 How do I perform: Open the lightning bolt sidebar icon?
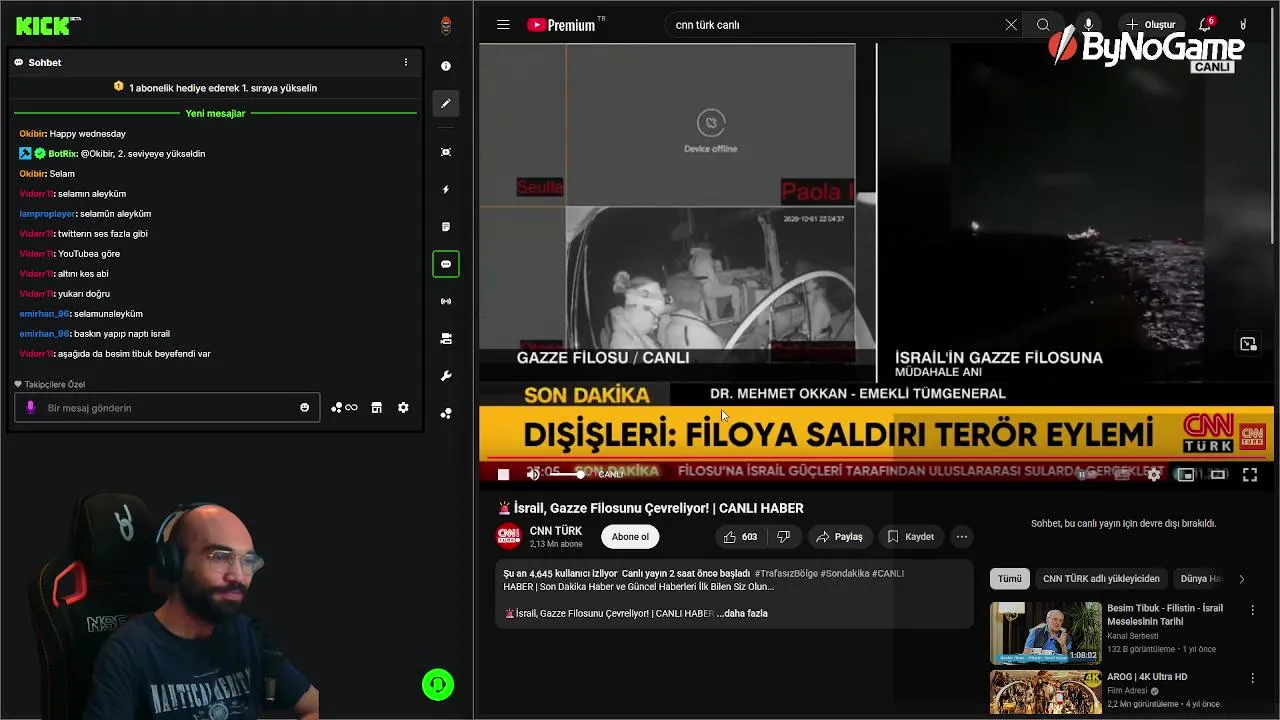click(x=446, y=189)
